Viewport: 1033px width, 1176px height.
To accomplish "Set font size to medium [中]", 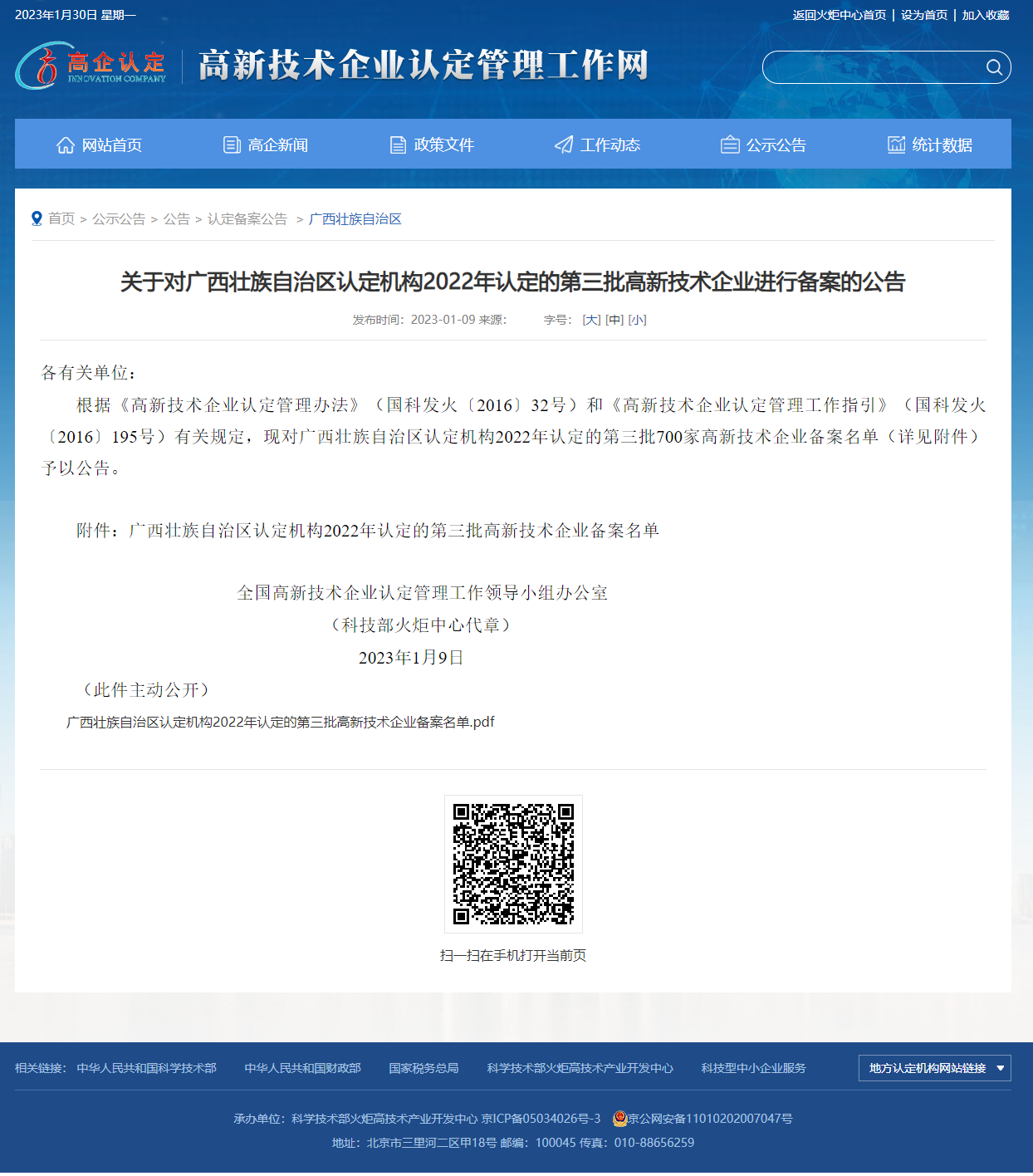I will click(x=614, y=320).
